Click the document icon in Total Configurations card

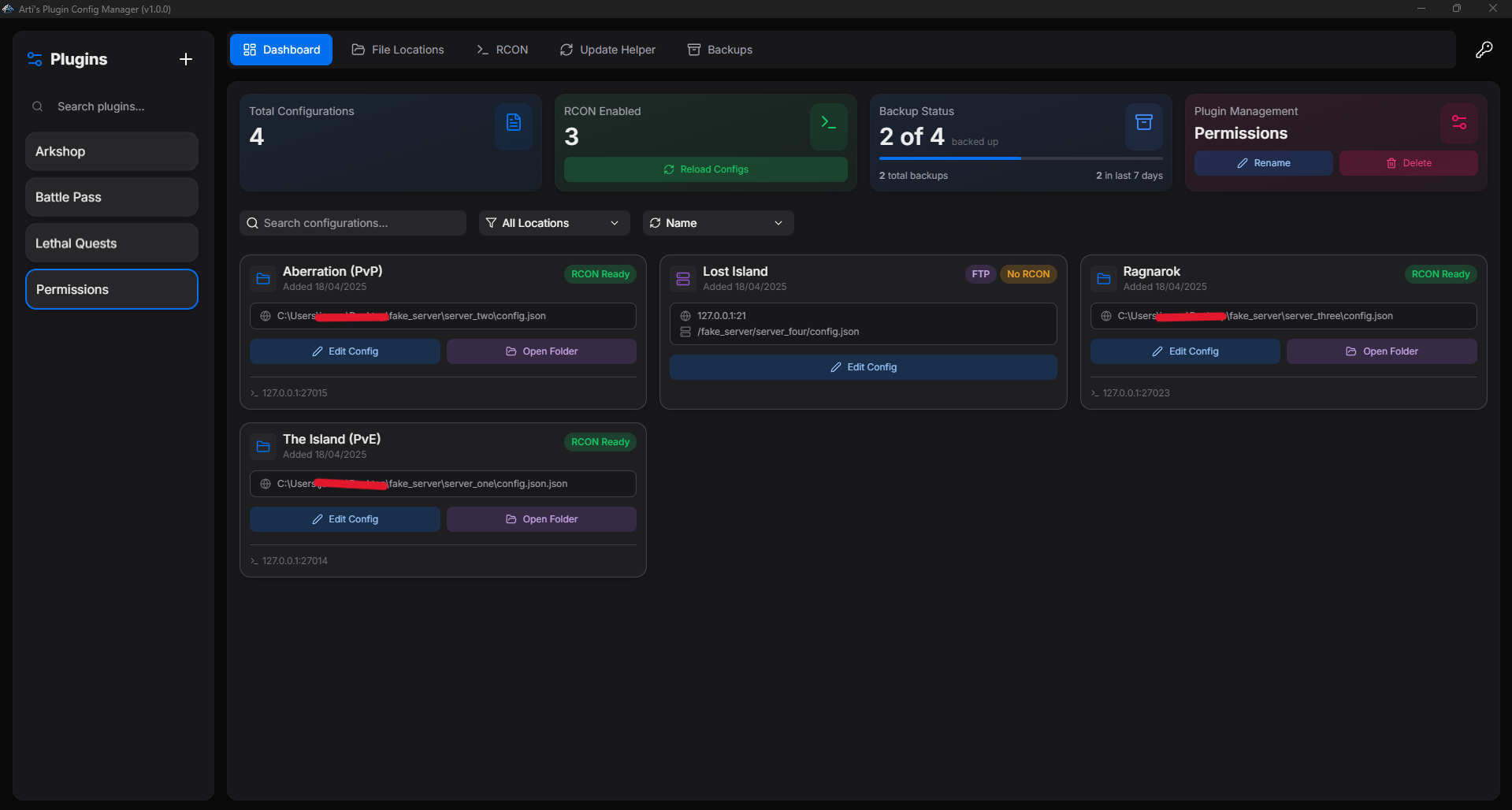(x=514, y=123)
